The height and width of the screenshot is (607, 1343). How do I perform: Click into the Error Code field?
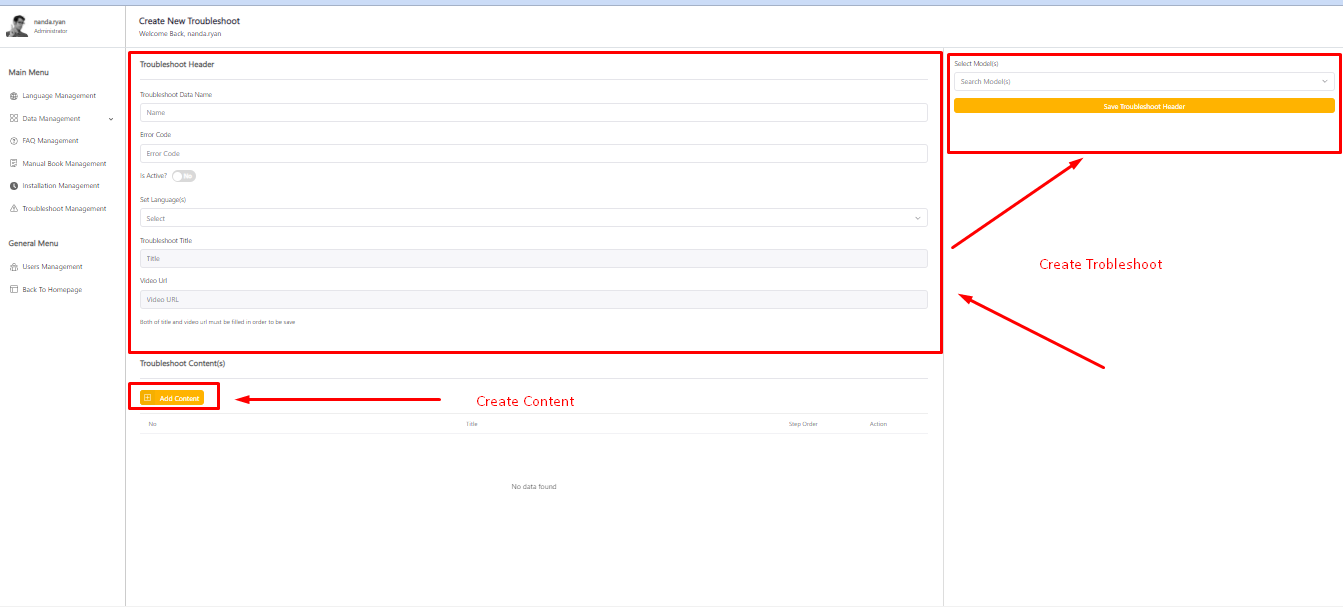[533, 154]
